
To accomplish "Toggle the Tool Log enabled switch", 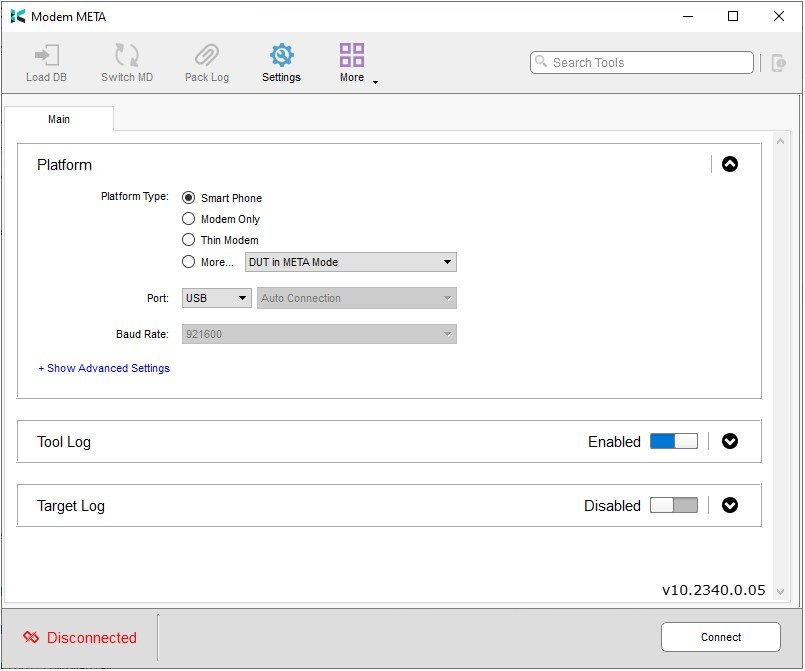I will [674, 441].
